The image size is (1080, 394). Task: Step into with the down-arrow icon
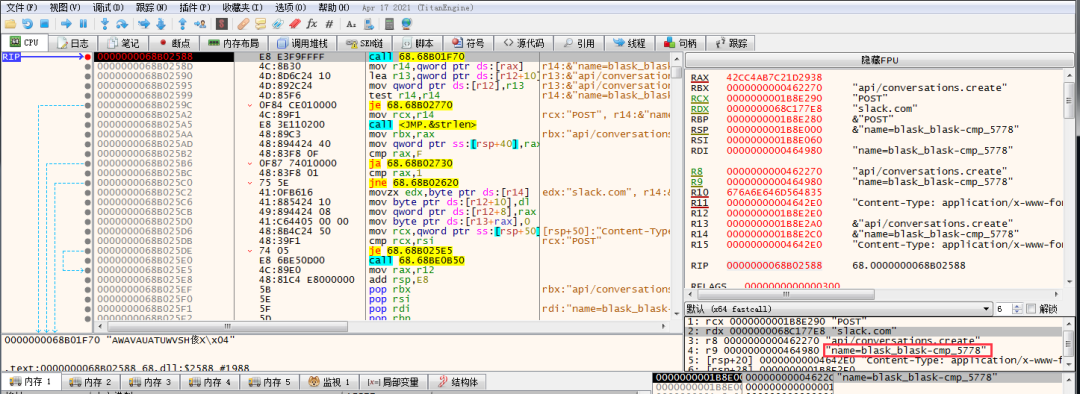coord(105,24)
